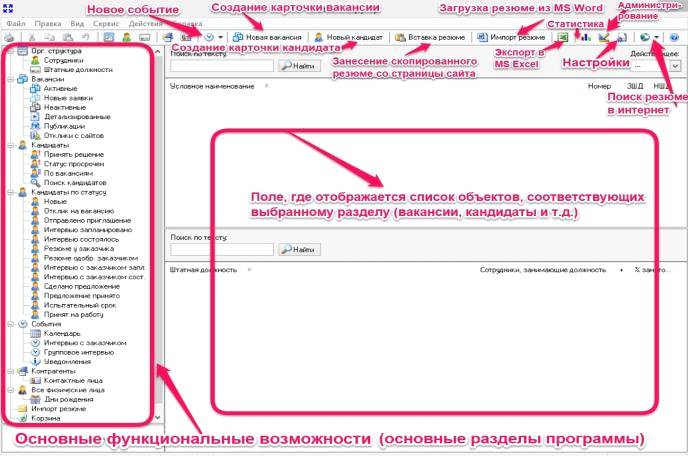Viewport: 688px width, 456px height.
Task: Click the administration icon next to statistics
Action: click(604, 38)
